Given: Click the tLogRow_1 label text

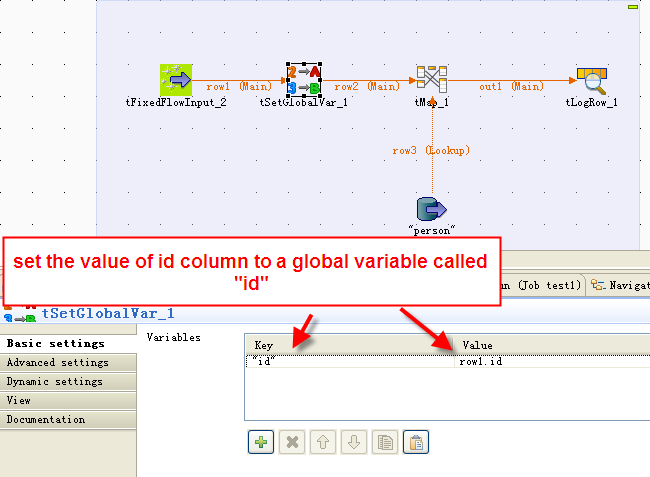Looking at the screenshot, I should coord(592,102).
